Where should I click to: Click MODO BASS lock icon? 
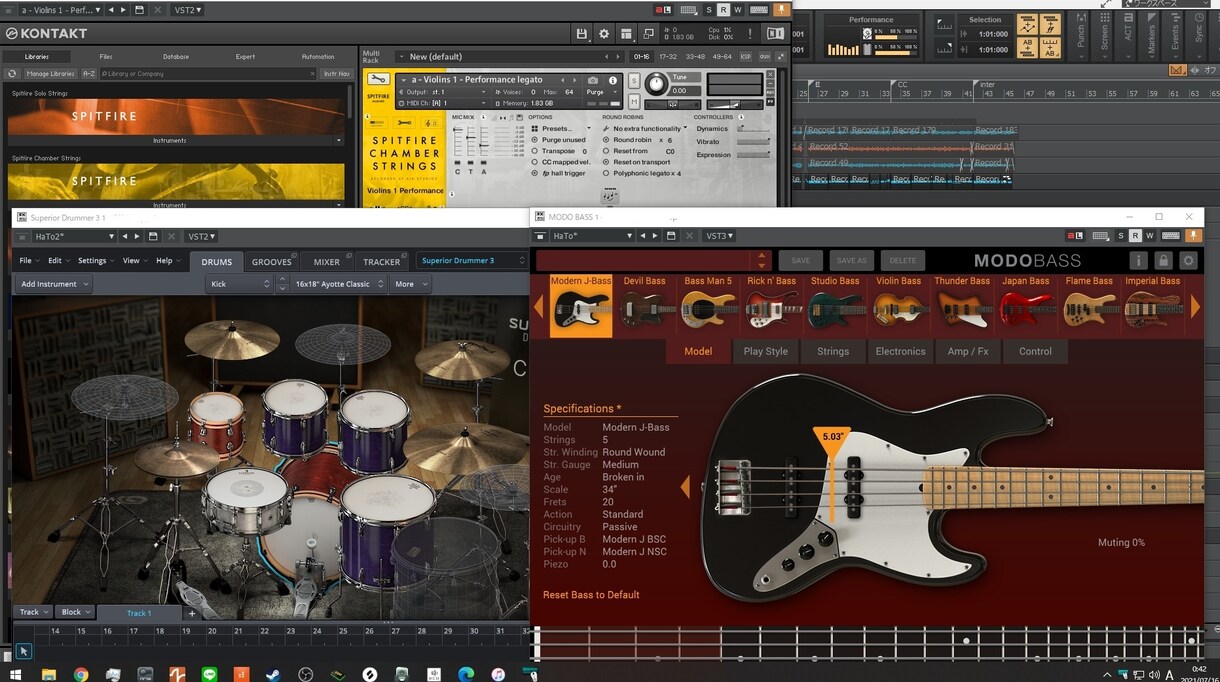tap(1163, 260)
